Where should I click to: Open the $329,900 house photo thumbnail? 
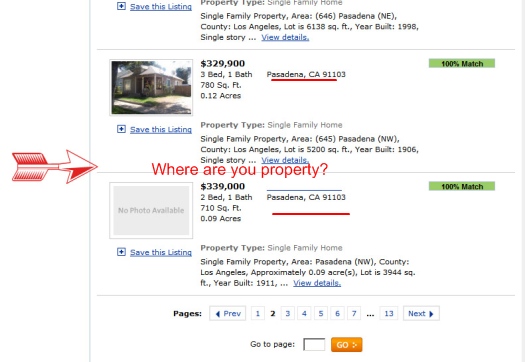[151, 87]
